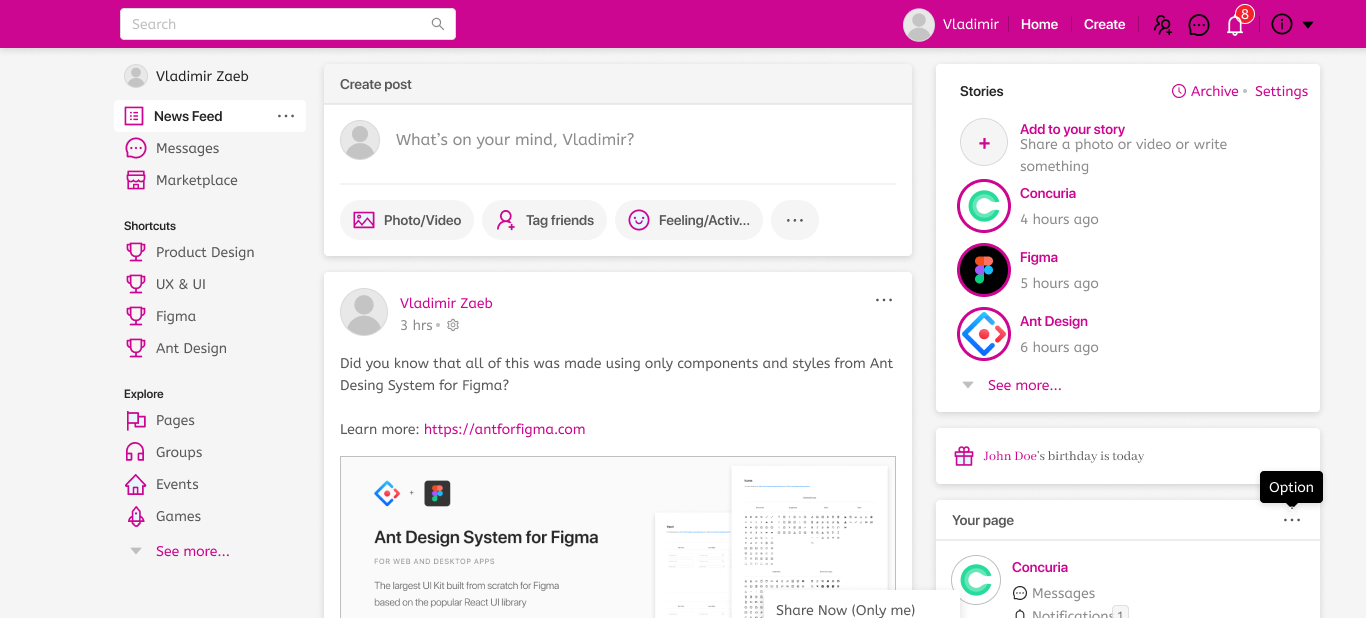
Task: Expand See more under Explore sidebar
Action: (x=192, y=551)
